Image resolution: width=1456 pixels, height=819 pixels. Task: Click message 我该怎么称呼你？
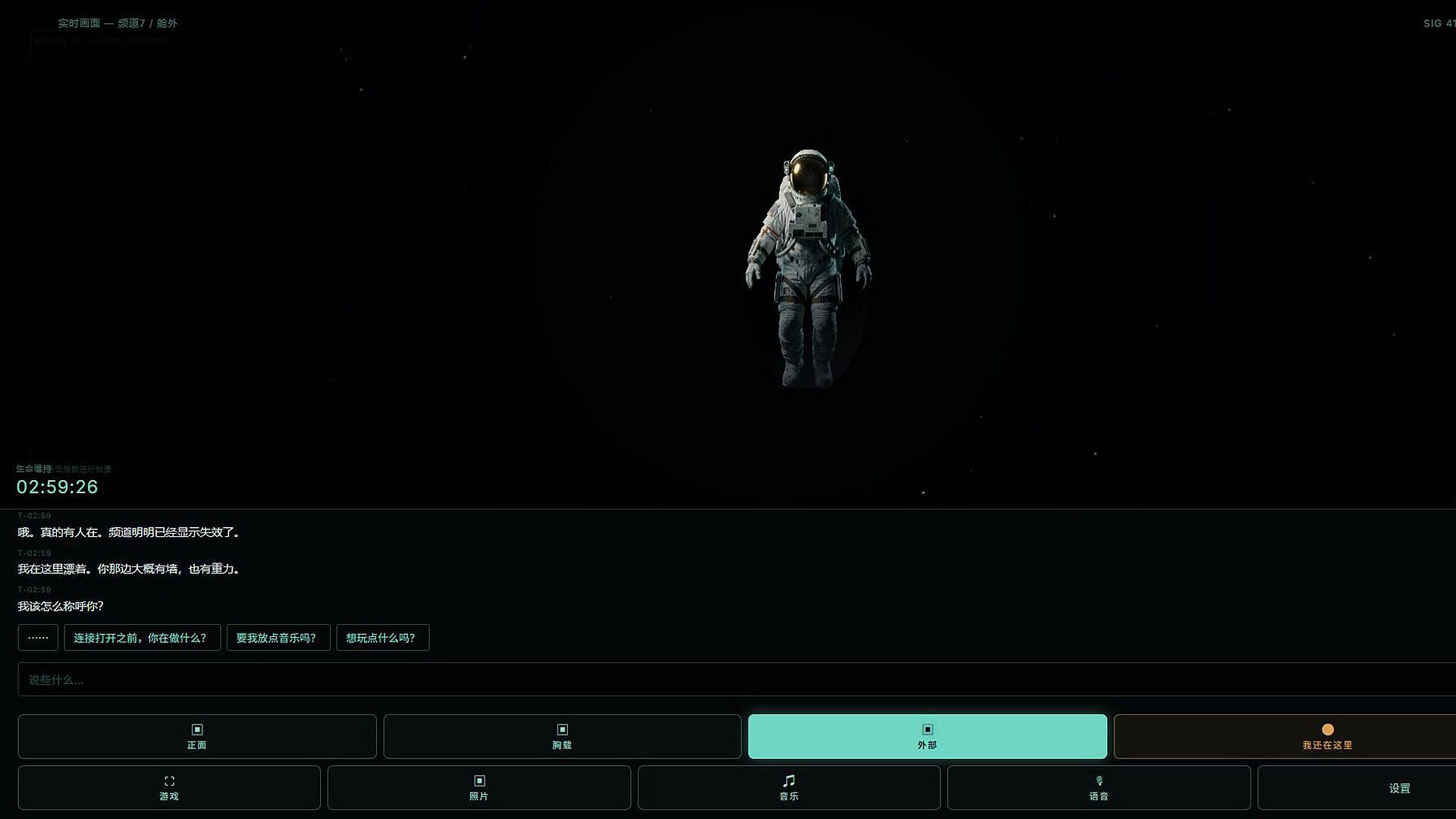click(x=61, y=606)
